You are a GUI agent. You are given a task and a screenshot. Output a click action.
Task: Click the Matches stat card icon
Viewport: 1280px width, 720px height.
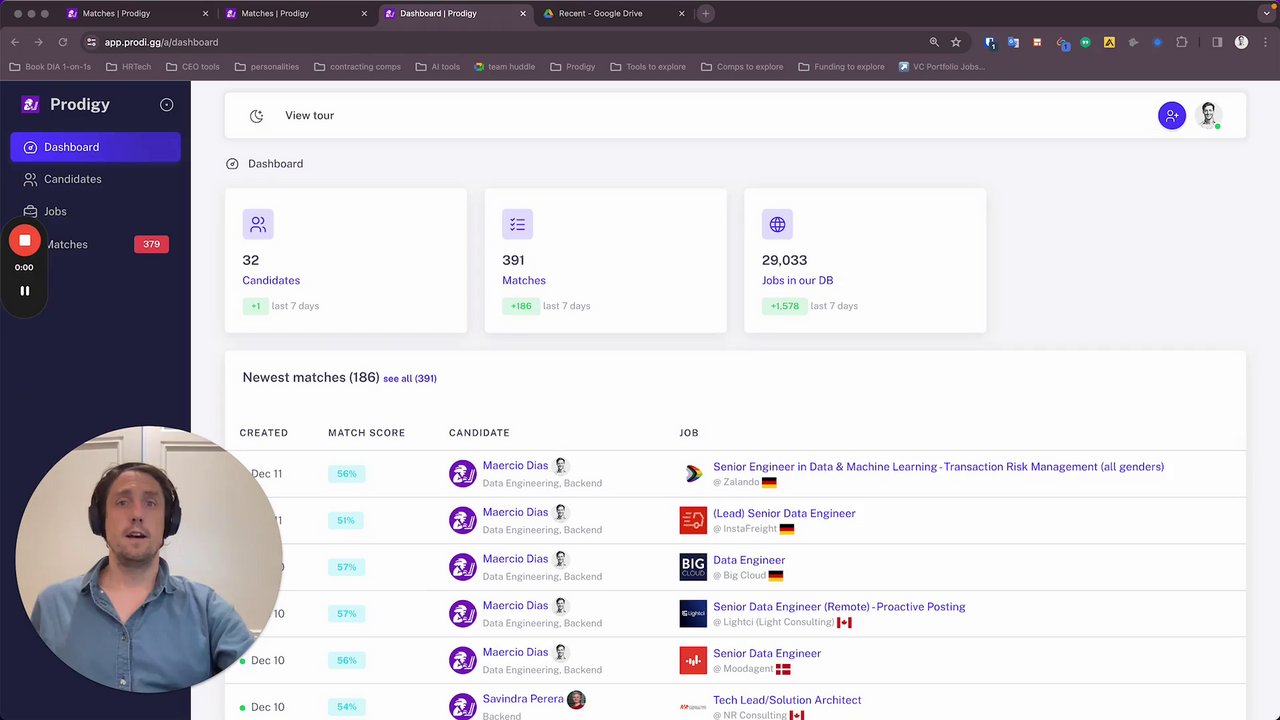pyautogui.click(x=517, y=224)
